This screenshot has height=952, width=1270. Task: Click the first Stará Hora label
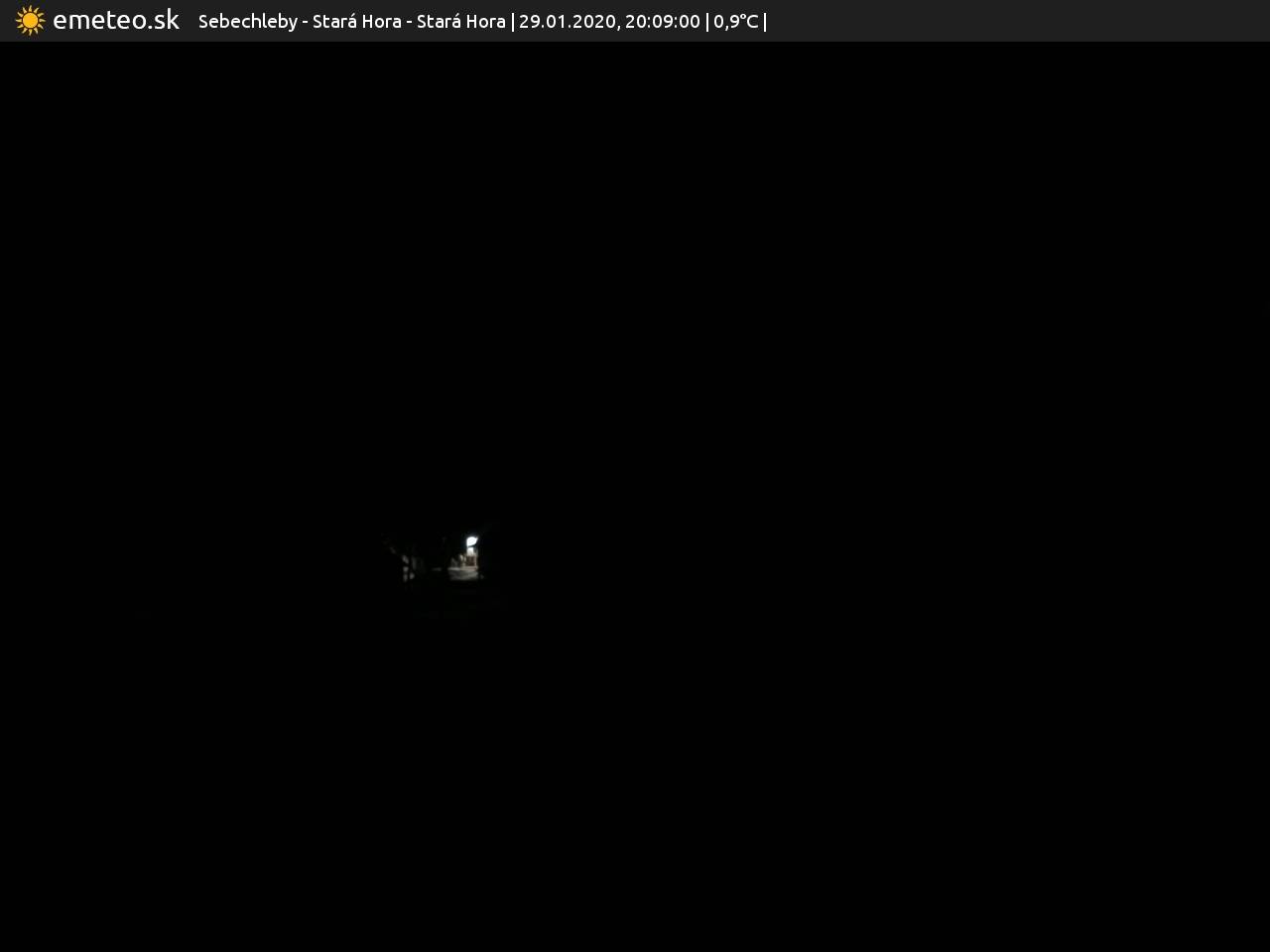[356, 22]
